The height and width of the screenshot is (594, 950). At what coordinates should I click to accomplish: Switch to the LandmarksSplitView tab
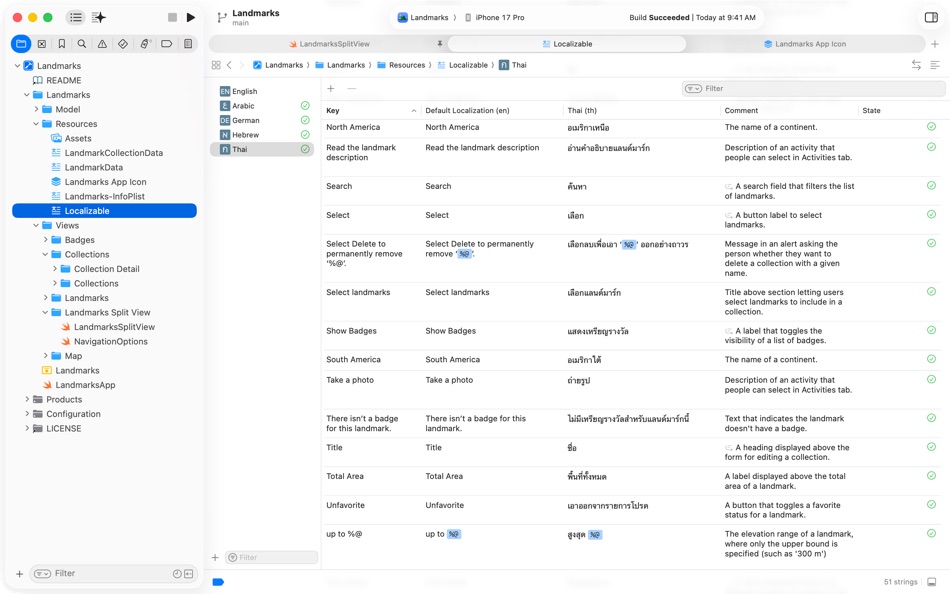click(x=334, y=44)
